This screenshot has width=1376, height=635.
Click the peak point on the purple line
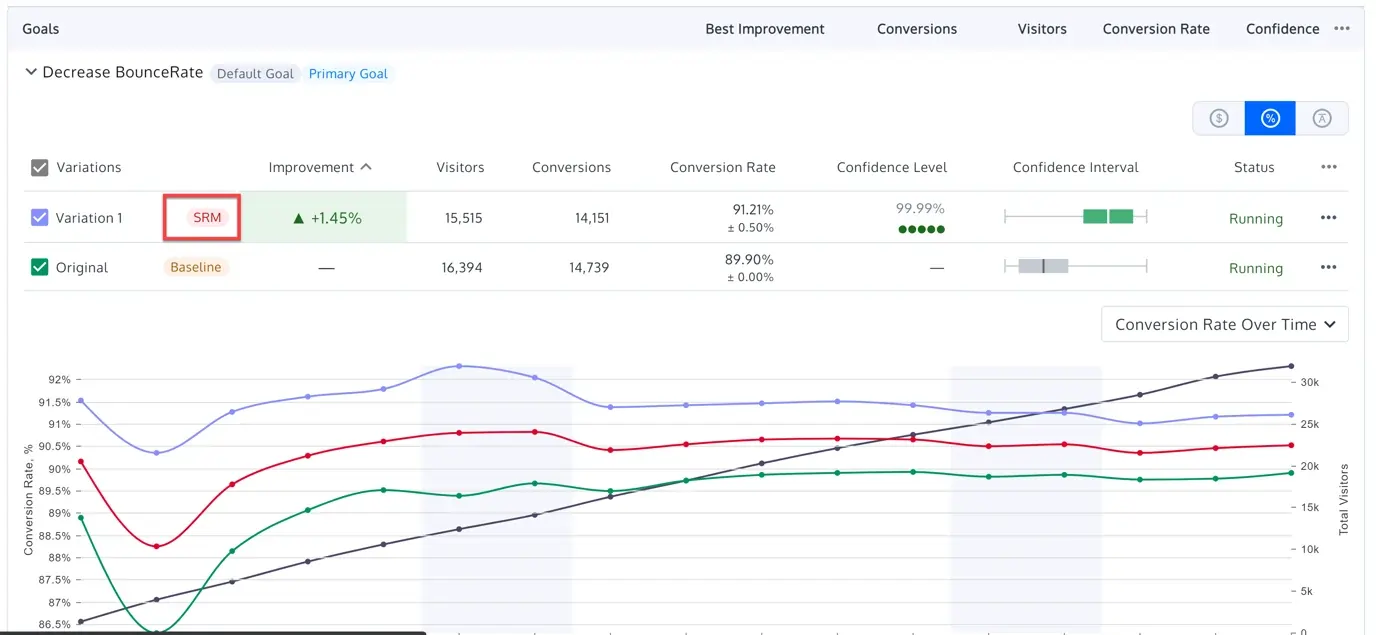(458, 366)
